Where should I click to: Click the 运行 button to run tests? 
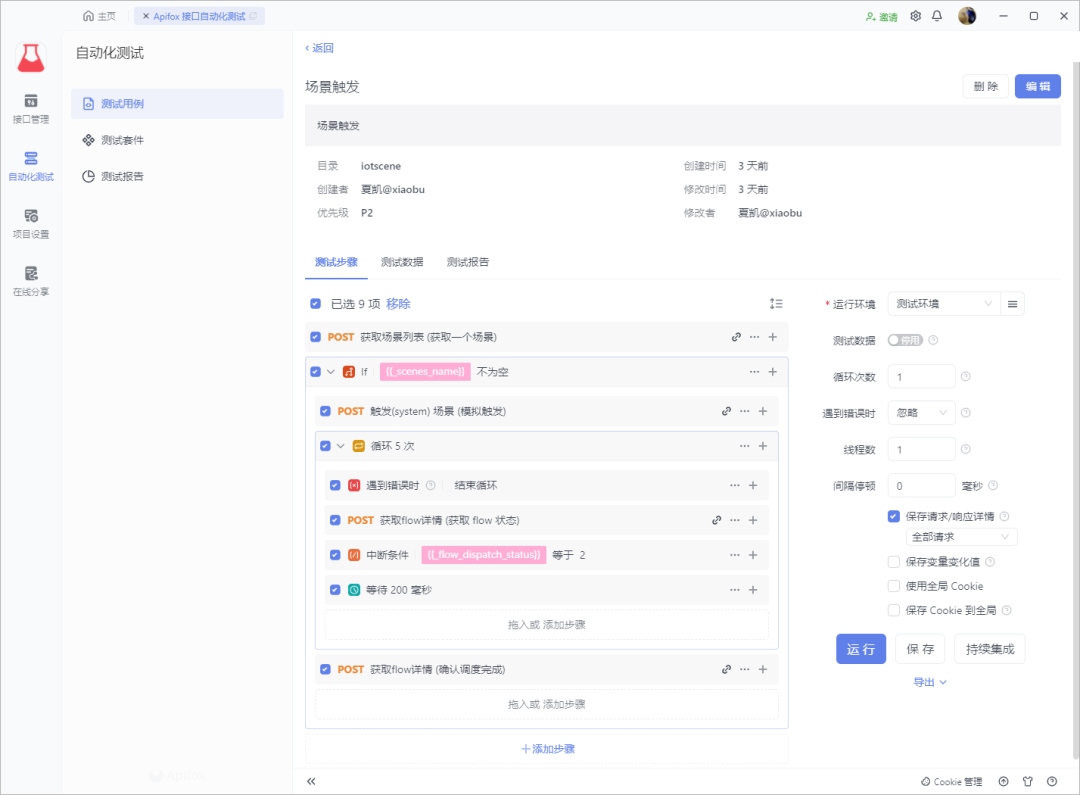(860, 648)
